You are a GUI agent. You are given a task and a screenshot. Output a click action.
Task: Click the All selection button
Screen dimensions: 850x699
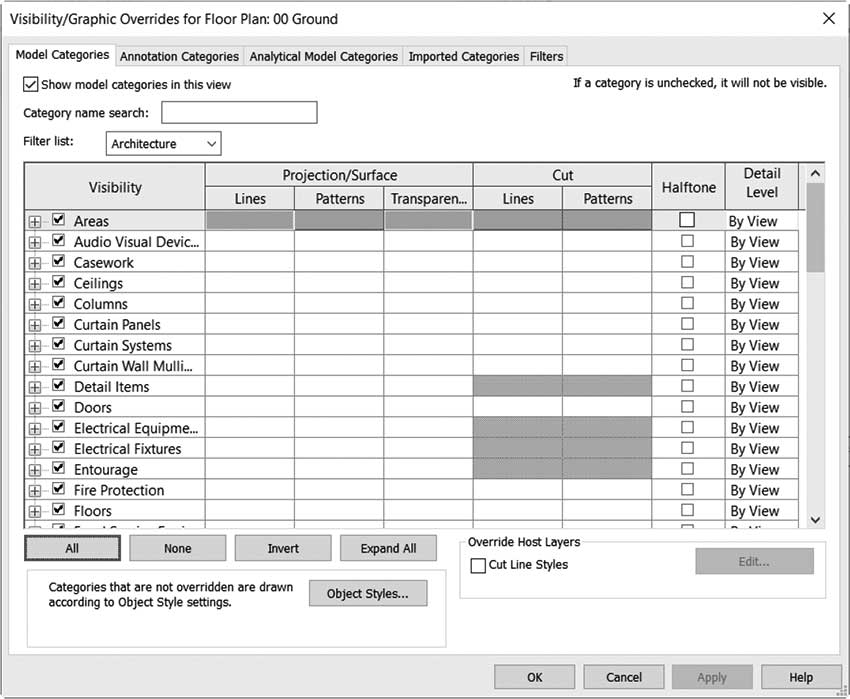(x=72, y=548)
